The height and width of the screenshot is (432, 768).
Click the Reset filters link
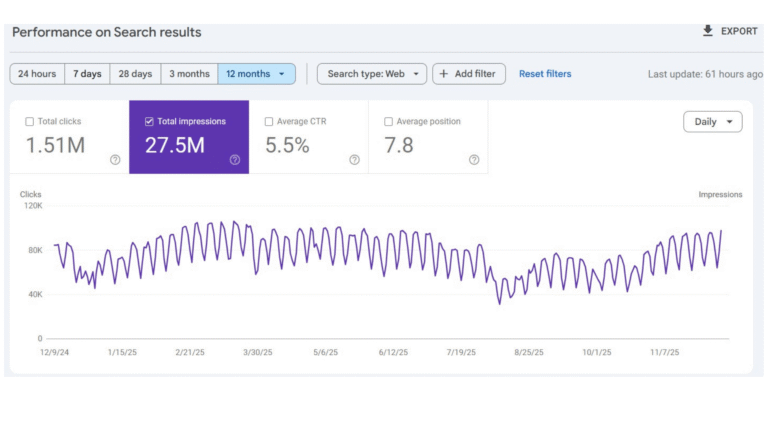point(545,74)
